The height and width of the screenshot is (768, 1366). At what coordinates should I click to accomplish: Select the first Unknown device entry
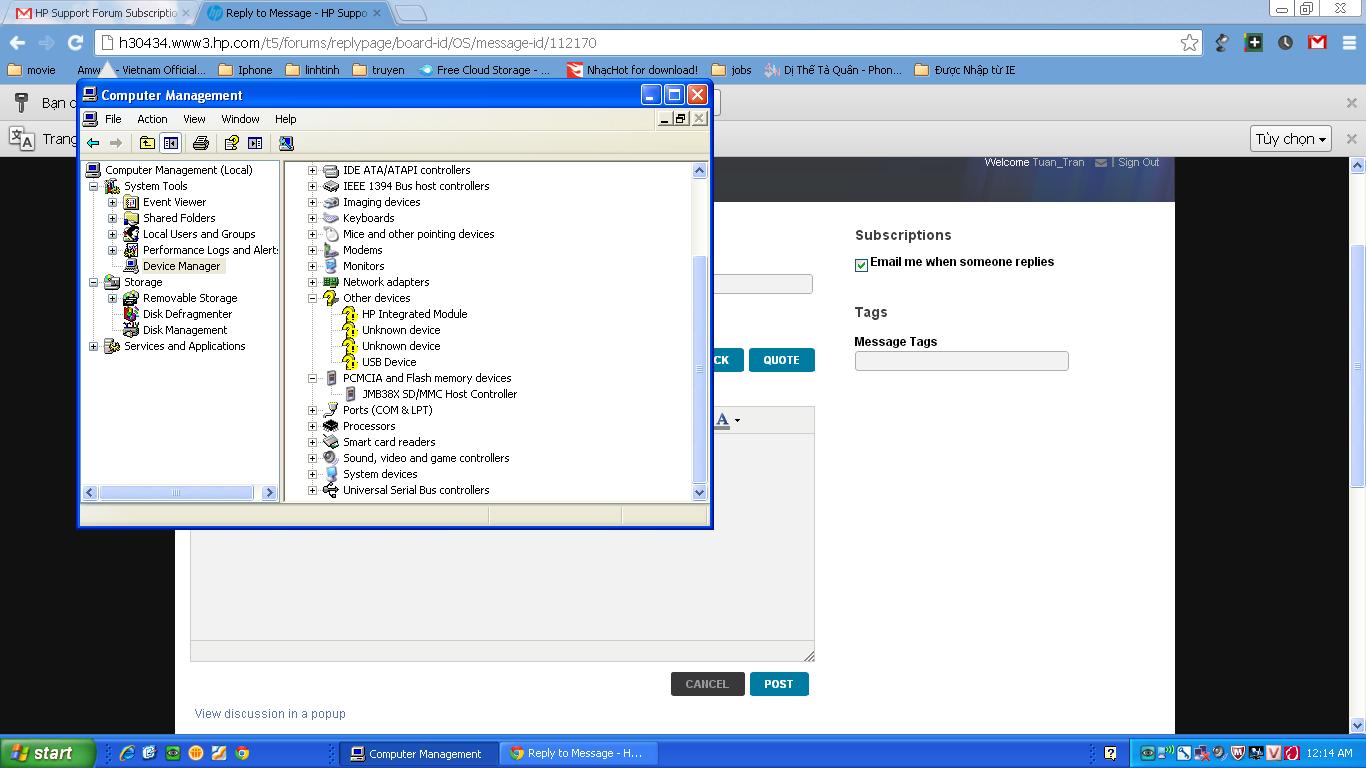tap(401, 330)
